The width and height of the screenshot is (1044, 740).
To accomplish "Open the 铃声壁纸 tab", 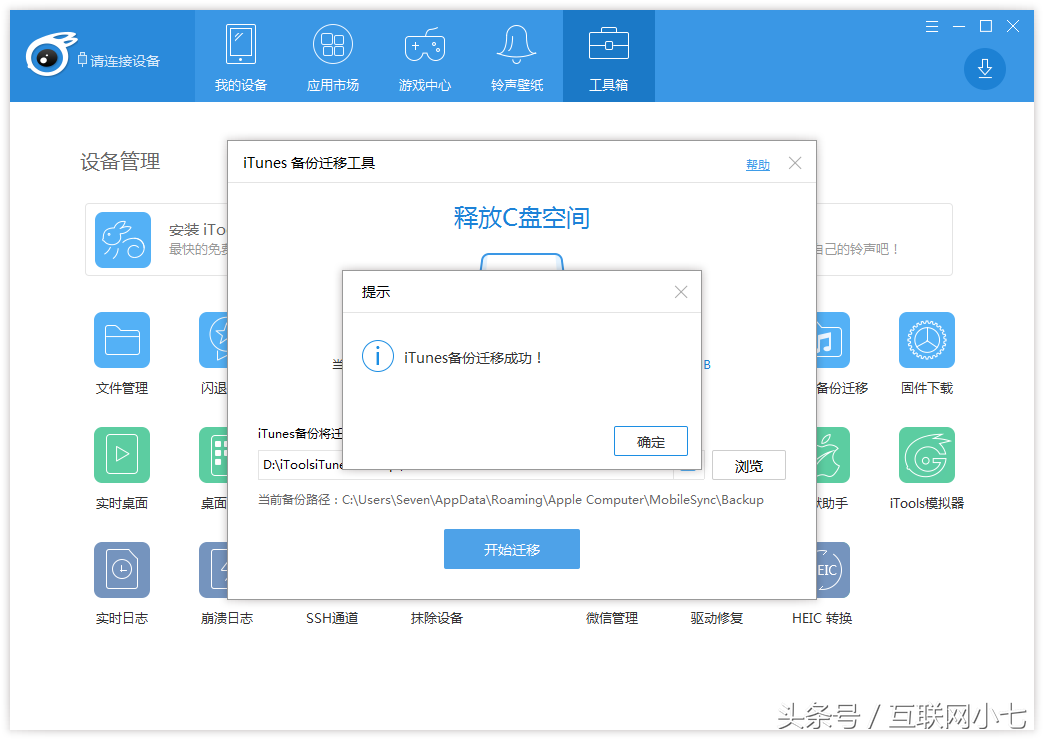I will [x=517, y=57].
